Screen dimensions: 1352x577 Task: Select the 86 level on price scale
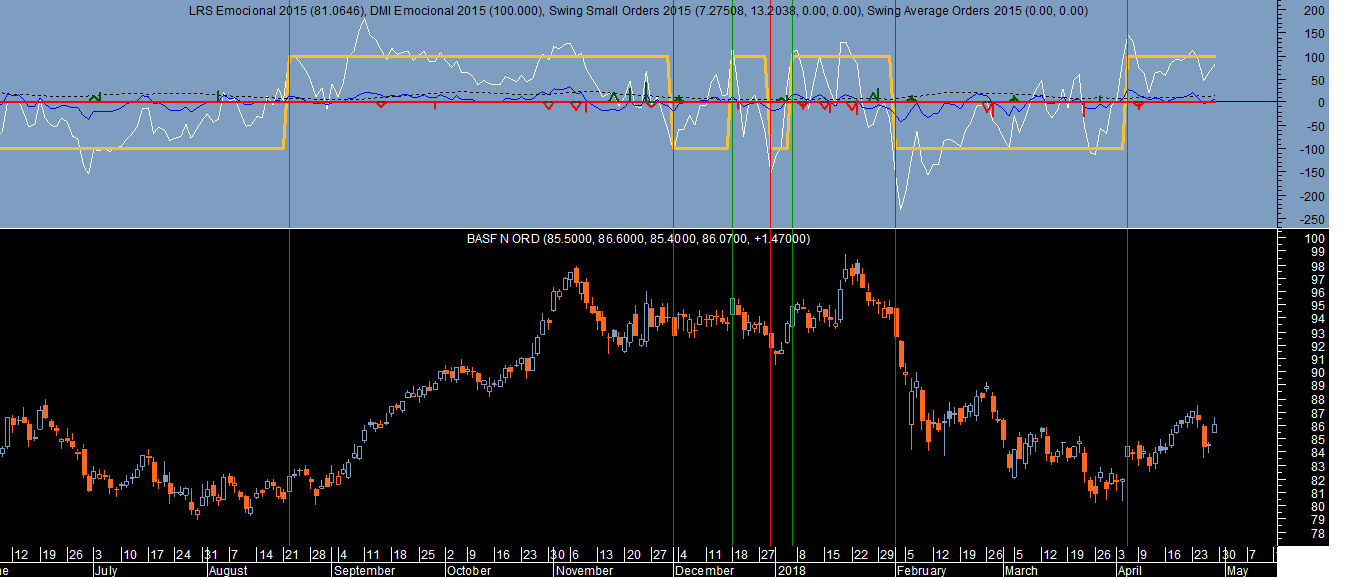(x=1318, y=427)
